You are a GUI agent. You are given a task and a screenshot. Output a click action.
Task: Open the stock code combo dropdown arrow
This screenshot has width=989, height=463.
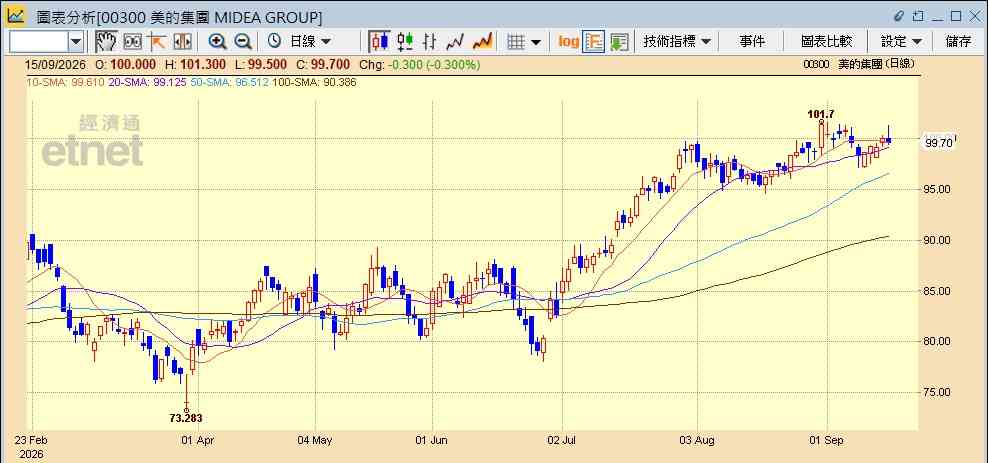tap(76, 42)
